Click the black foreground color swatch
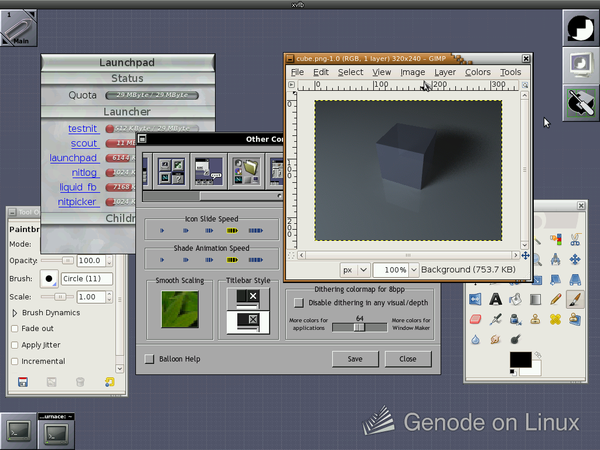 point(520,360)
